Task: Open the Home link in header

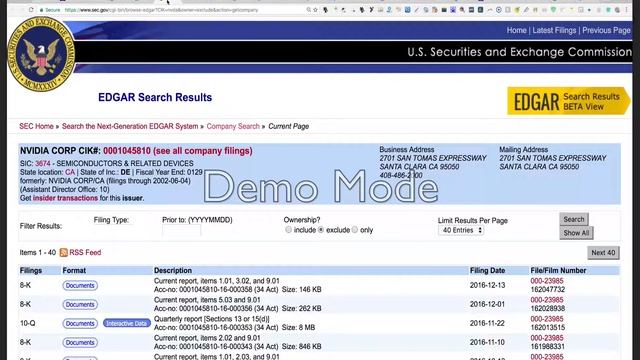Action: [x=516, y=30]
